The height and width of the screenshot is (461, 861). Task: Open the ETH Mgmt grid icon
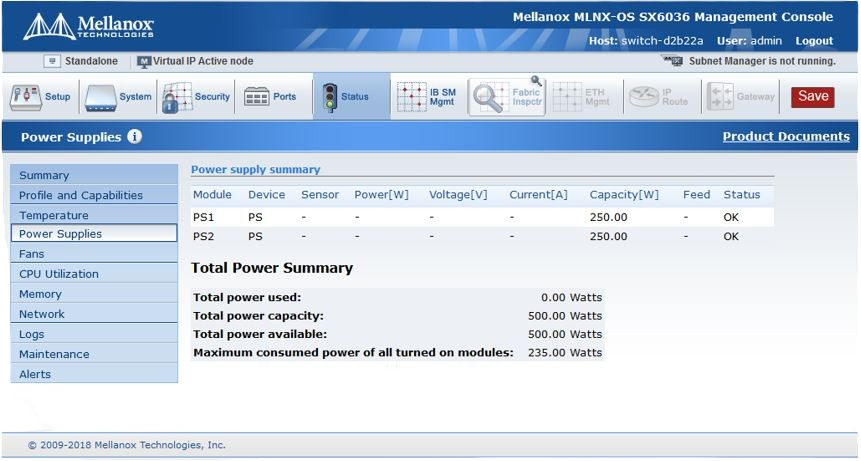pos(567,97)
